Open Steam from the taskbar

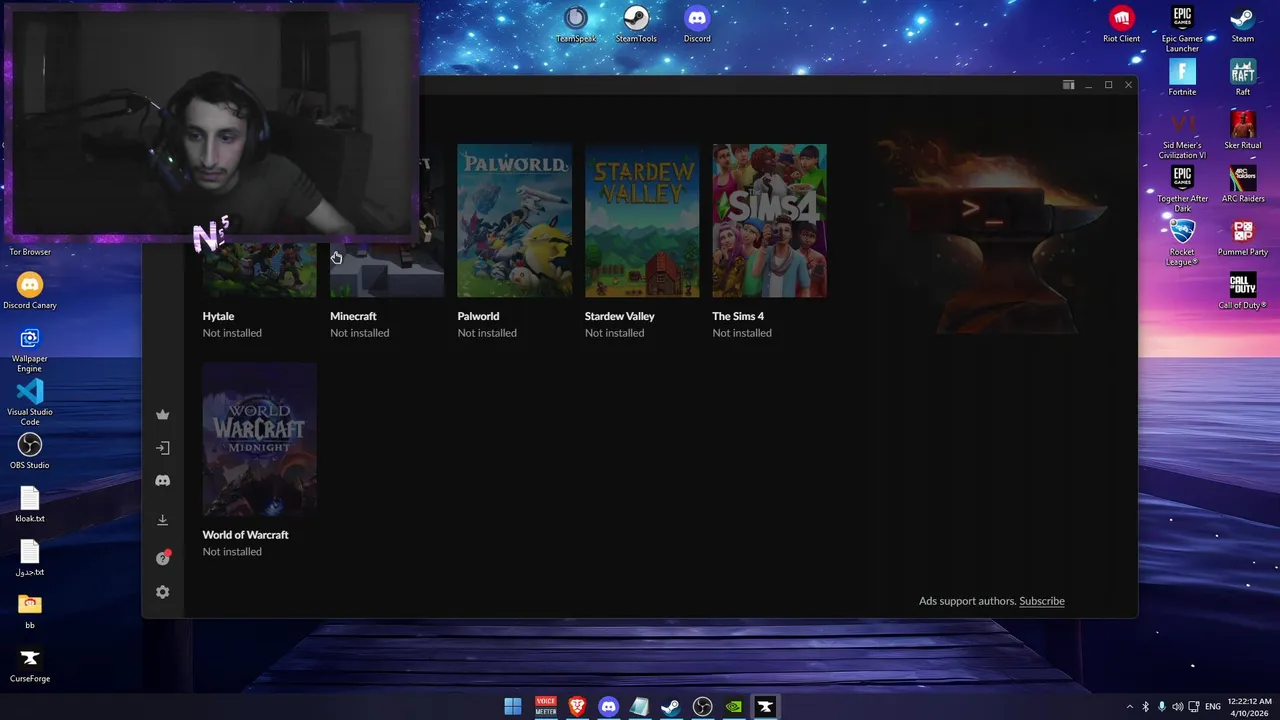(671, 707)
